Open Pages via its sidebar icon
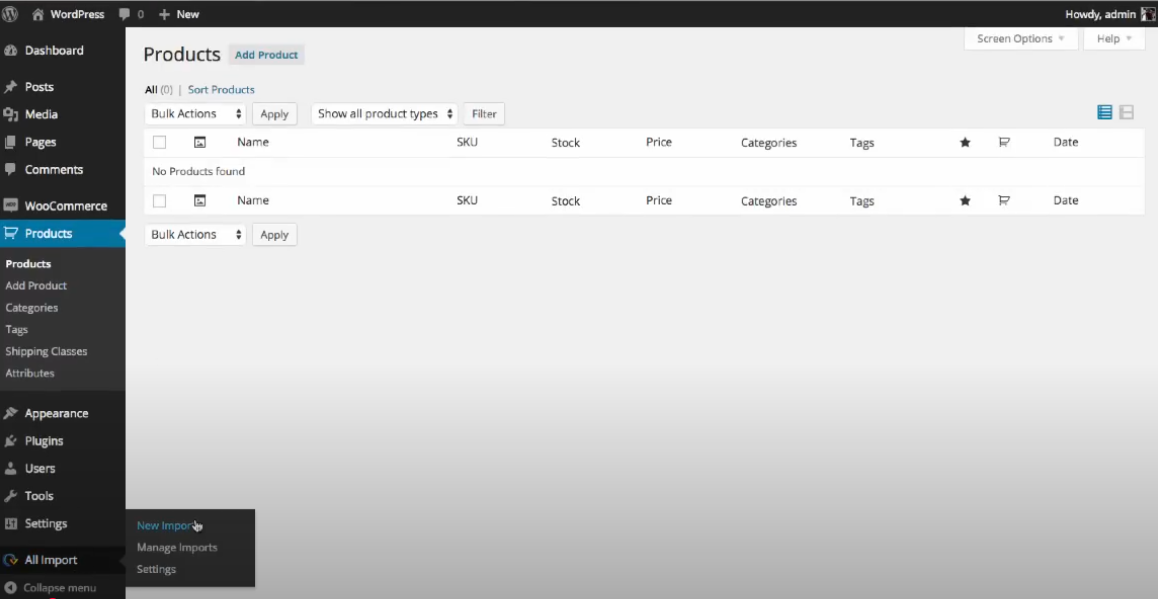1158x599 pixels. pyautogui.click(x=10, y=142)
